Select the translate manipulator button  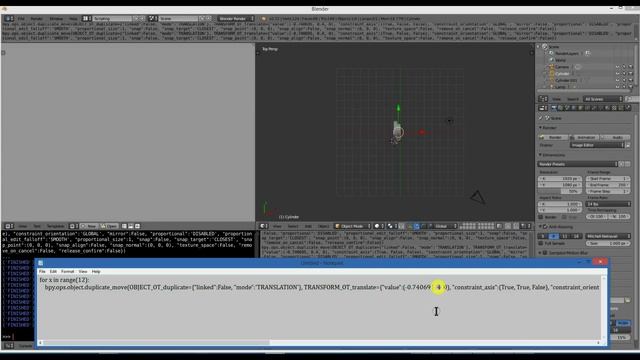(x=417, y=226)
